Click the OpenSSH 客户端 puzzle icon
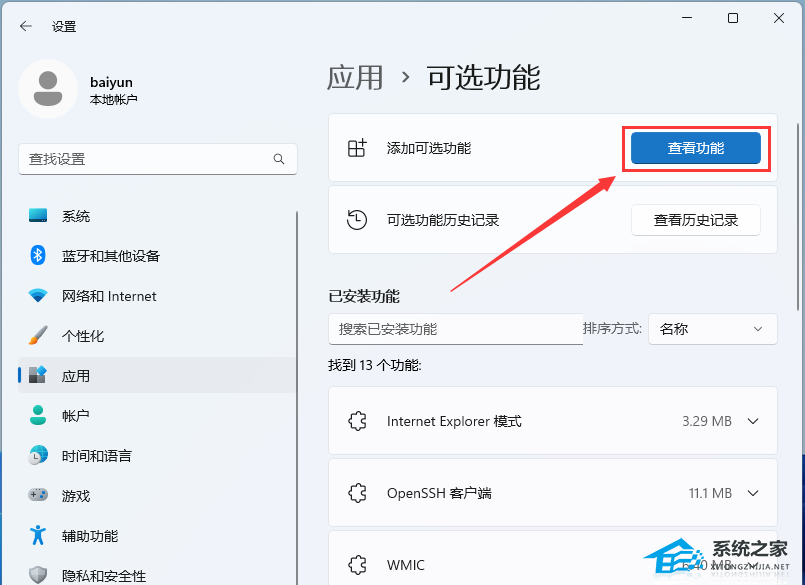The height and width of the screenshot is (585, 805). pyautogui.click(x=357, y=493)
